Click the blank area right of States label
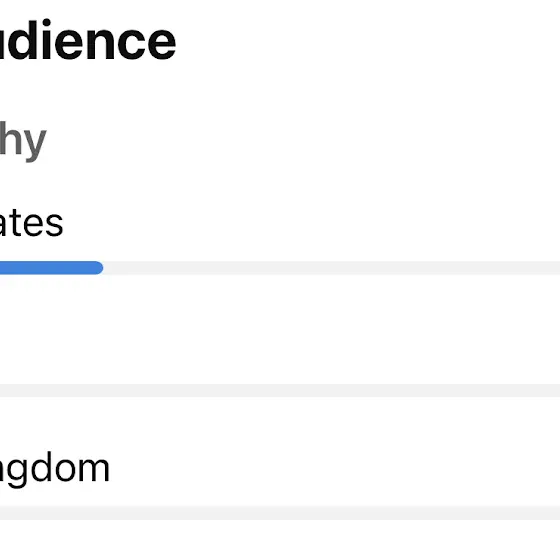This screenshot has height=560, width=560. 311,223
